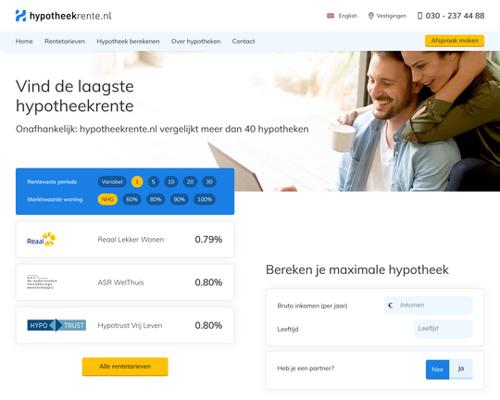Click the Vestigingen location pin icon
Image resolution: width=500 pixels, height=400 pixels.
[x=371, y=16]
